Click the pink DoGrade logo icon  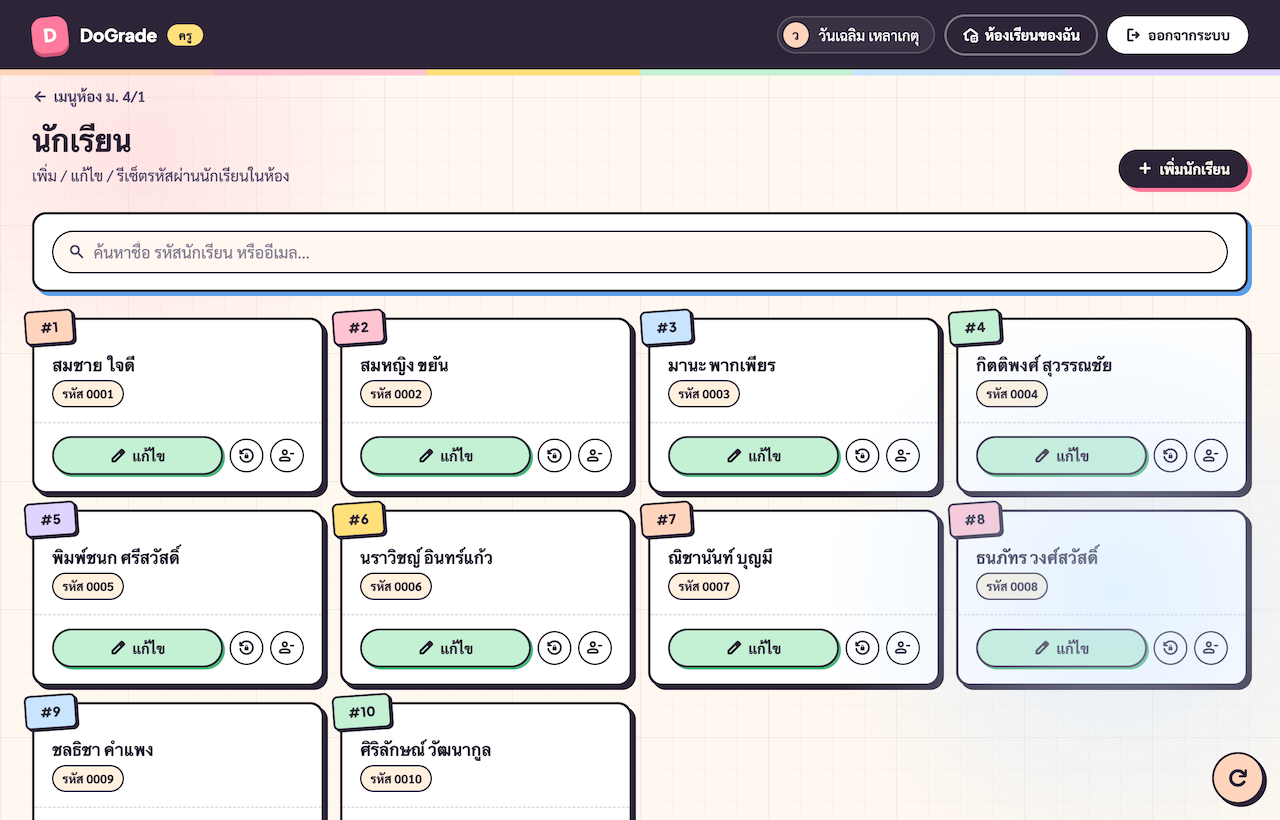pyautogui.click(x=50, y=35)
